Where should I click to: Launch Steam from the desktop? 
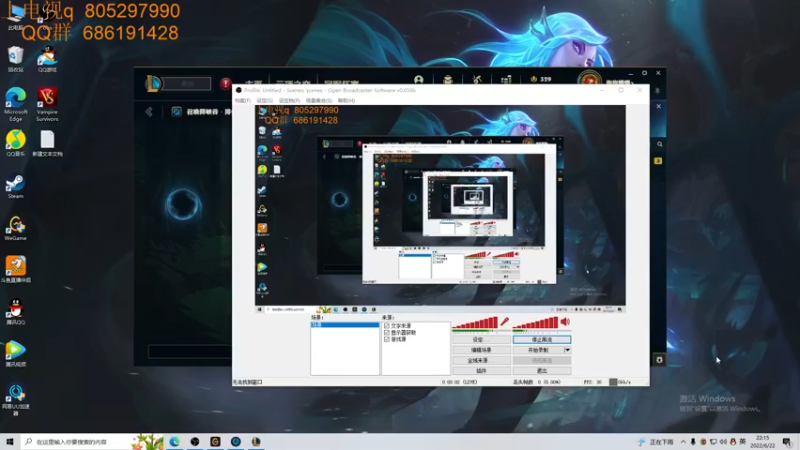[15, 186]
